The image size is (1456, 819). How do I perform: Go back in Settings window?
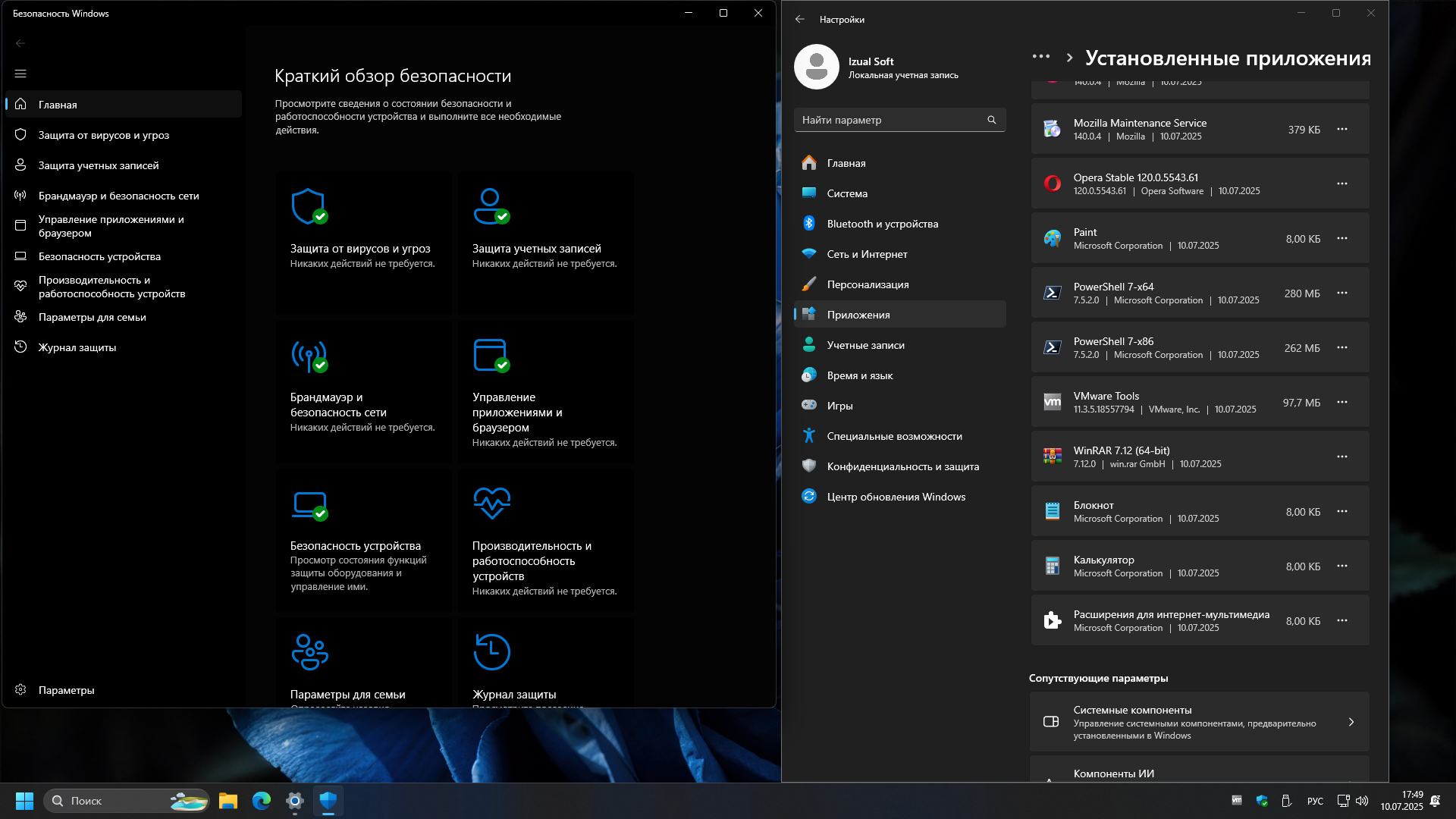coord(800,19)
